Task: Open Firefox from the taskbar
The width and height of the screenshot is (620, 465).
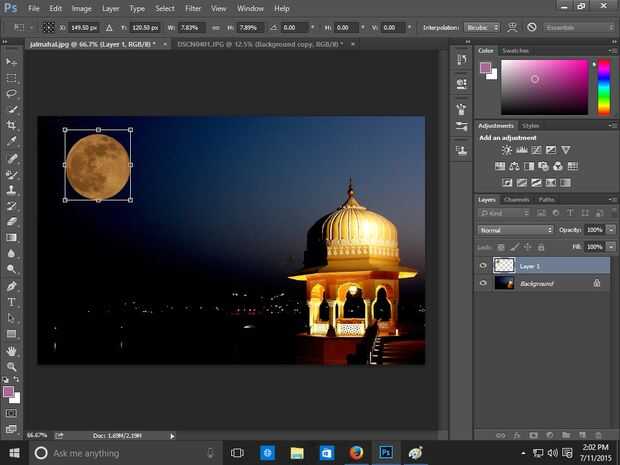Action: point(356,453)
